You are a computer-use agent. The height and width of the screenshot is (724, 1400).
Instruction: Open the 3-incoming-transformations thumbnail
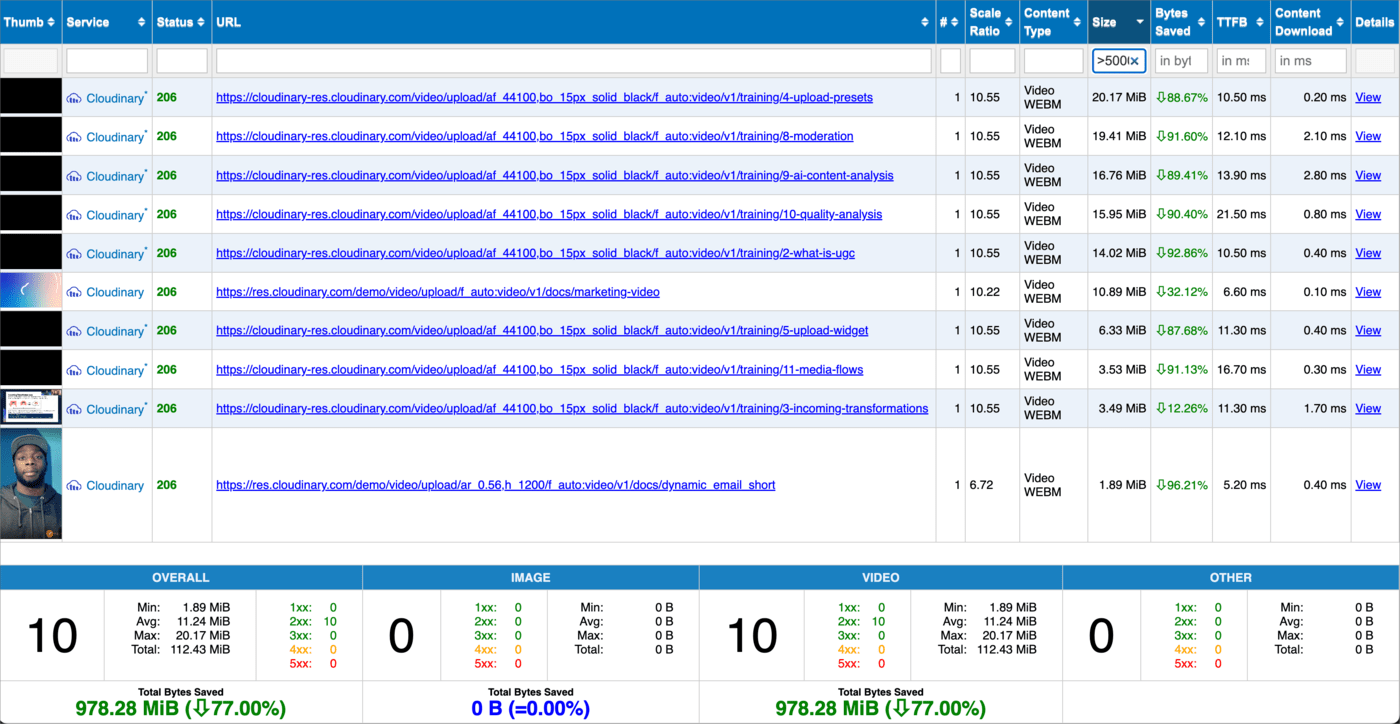31,408
